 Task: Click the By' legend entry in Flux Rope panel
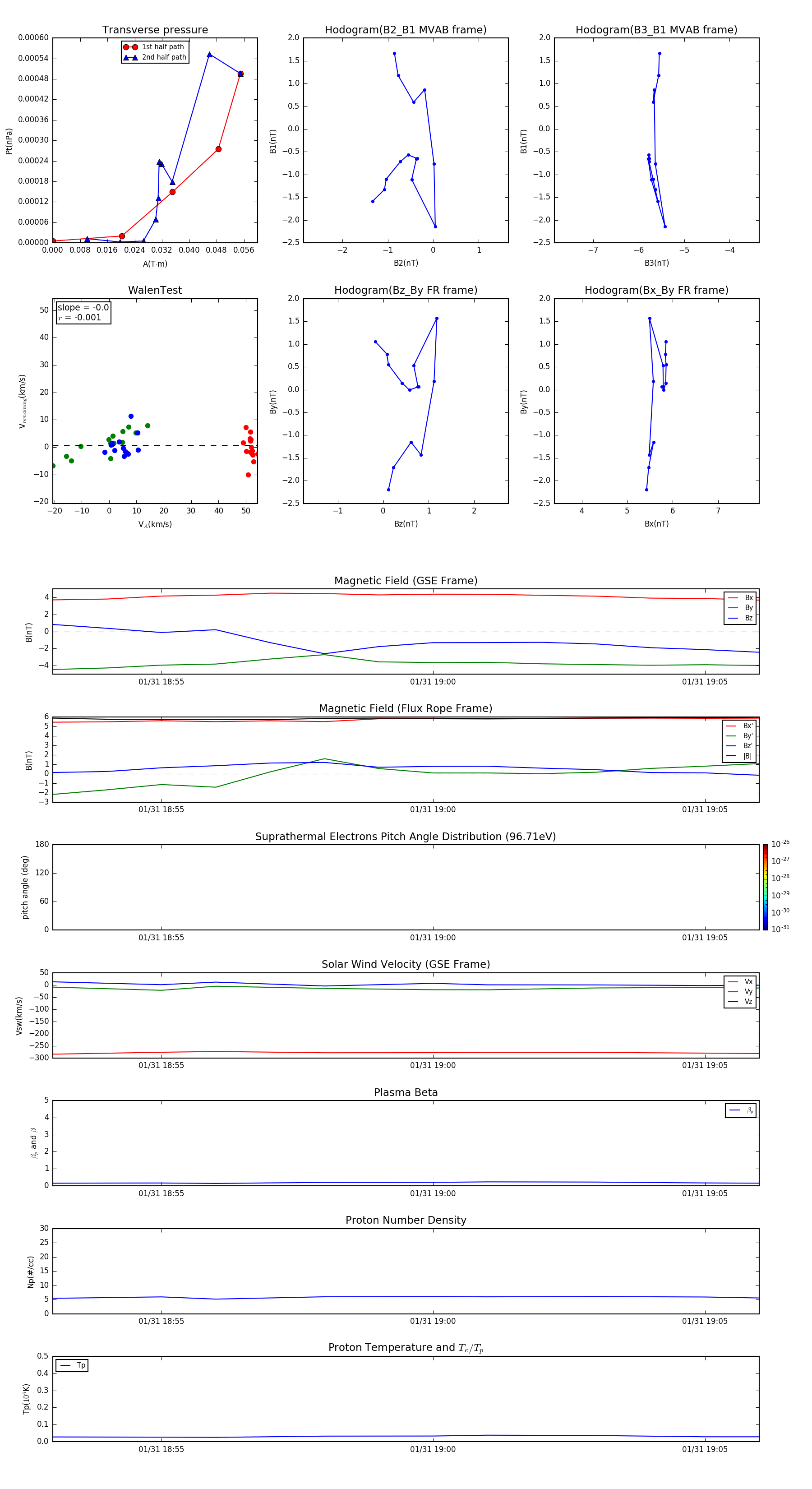(x=740, y=736)
